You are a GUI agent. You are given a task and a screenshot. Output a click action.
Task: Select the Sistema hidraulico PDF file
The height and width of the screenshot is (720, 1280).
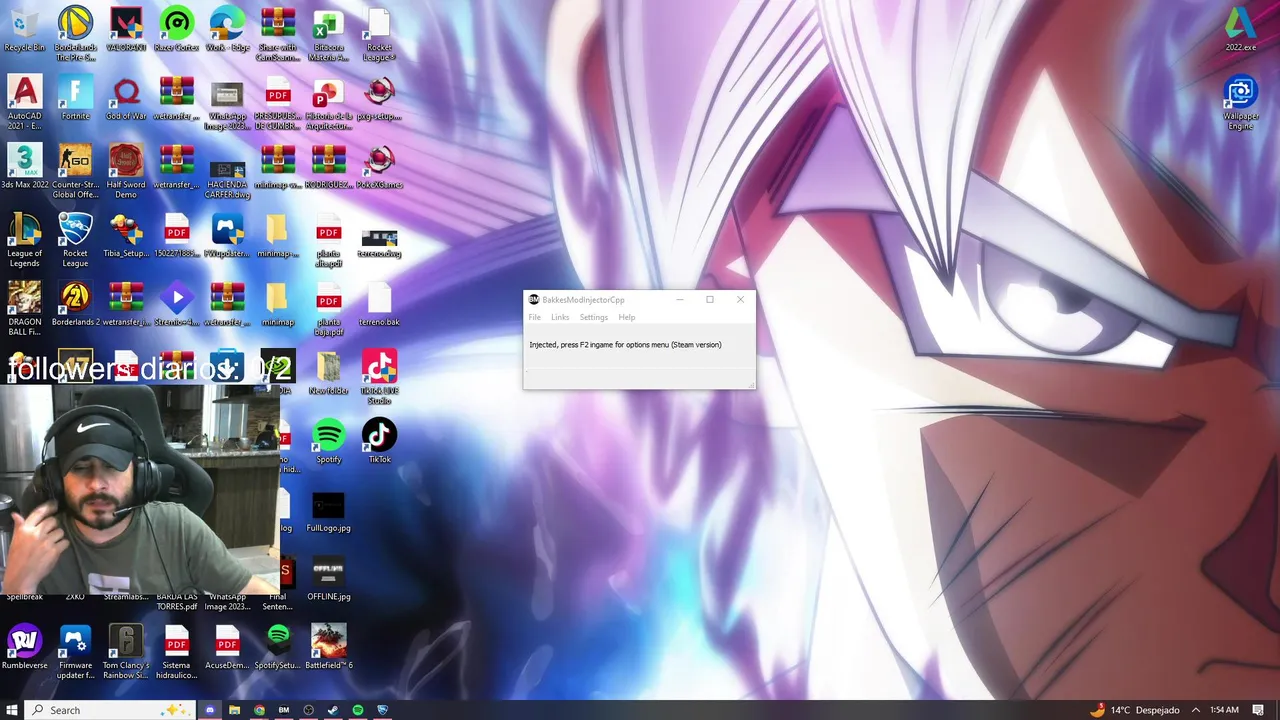coord(177,650)
